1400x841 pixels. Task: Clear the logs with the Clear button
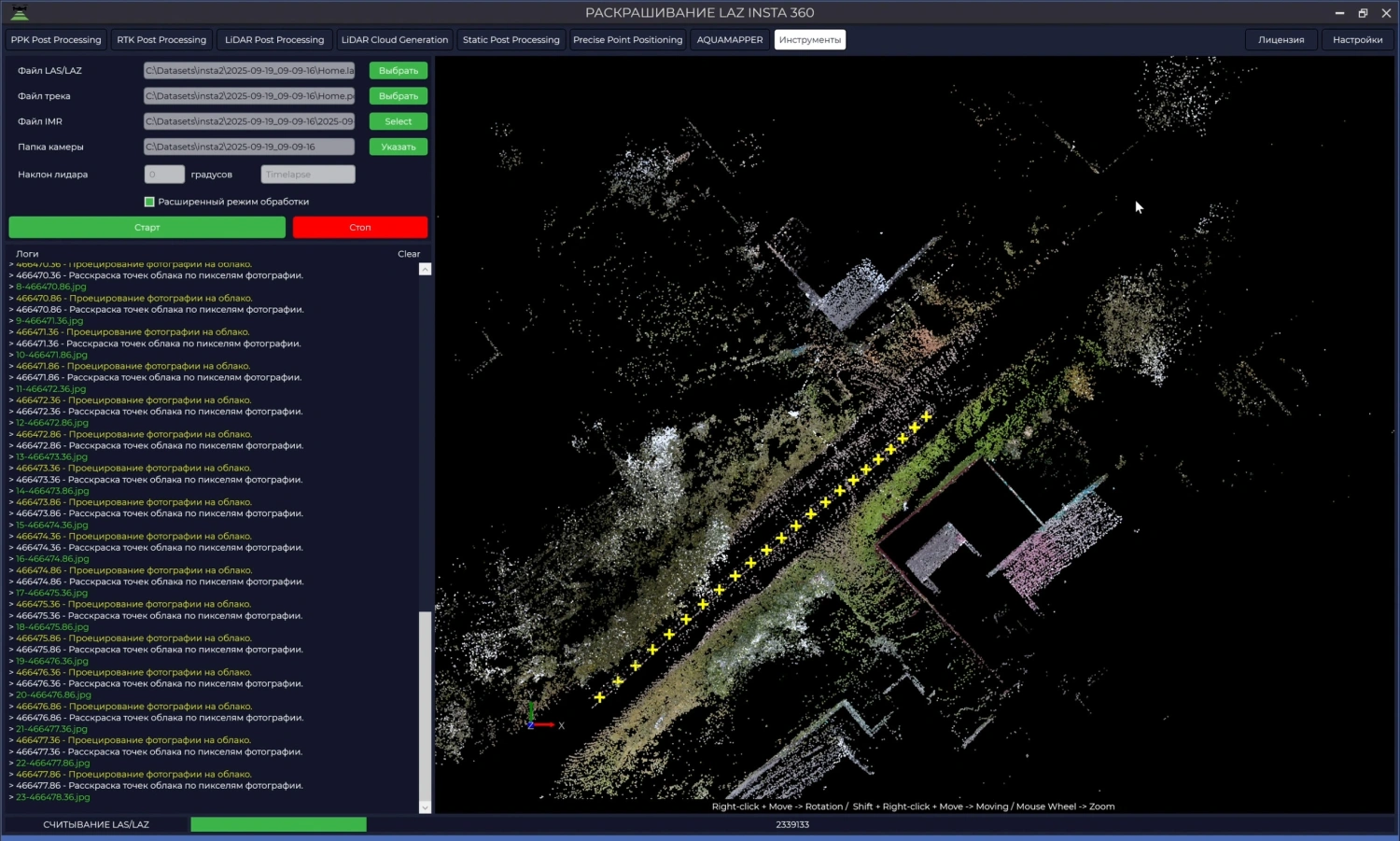[409, 254]
